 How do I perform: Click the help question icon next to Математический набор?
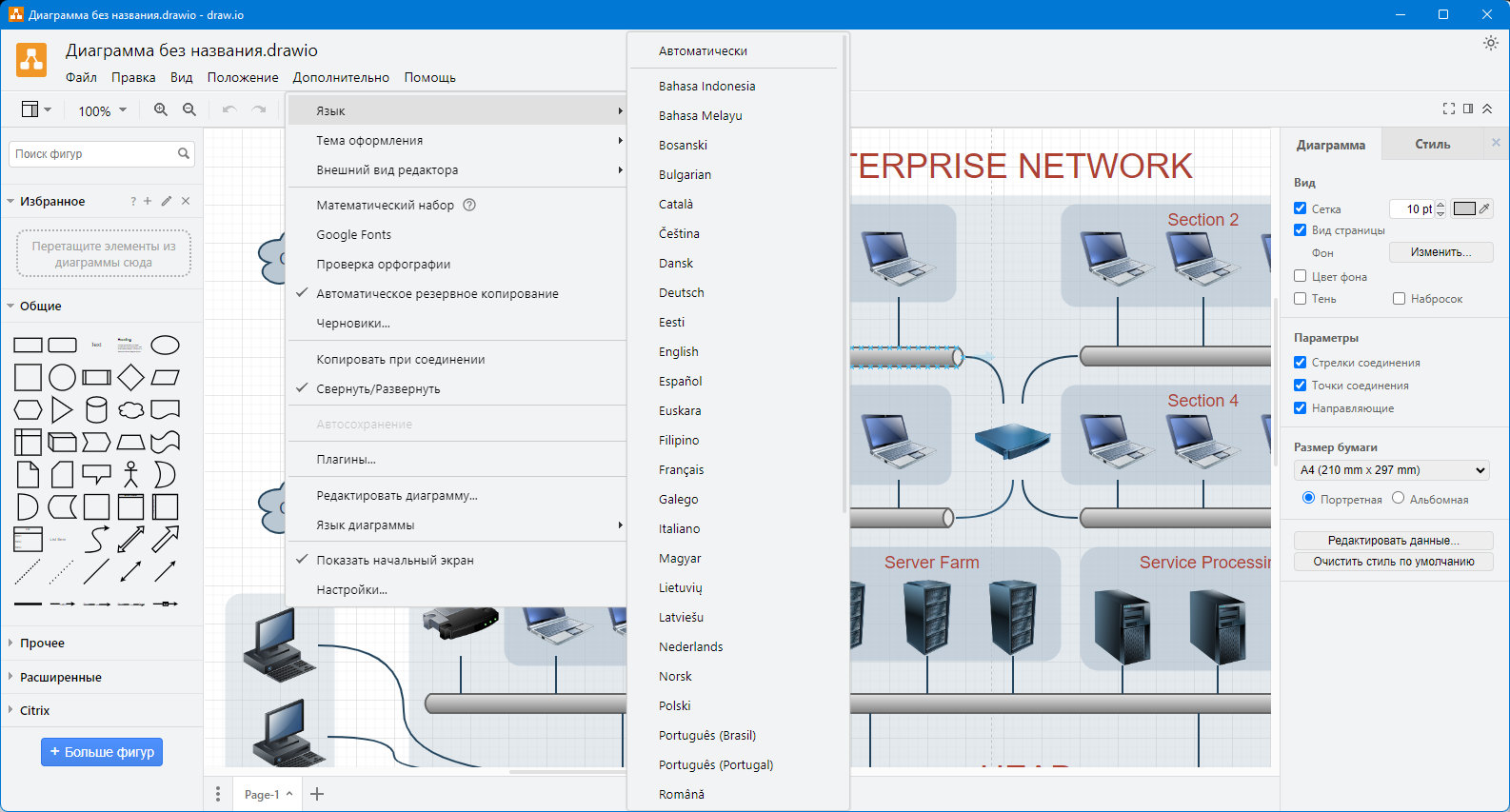pos(469,205)
